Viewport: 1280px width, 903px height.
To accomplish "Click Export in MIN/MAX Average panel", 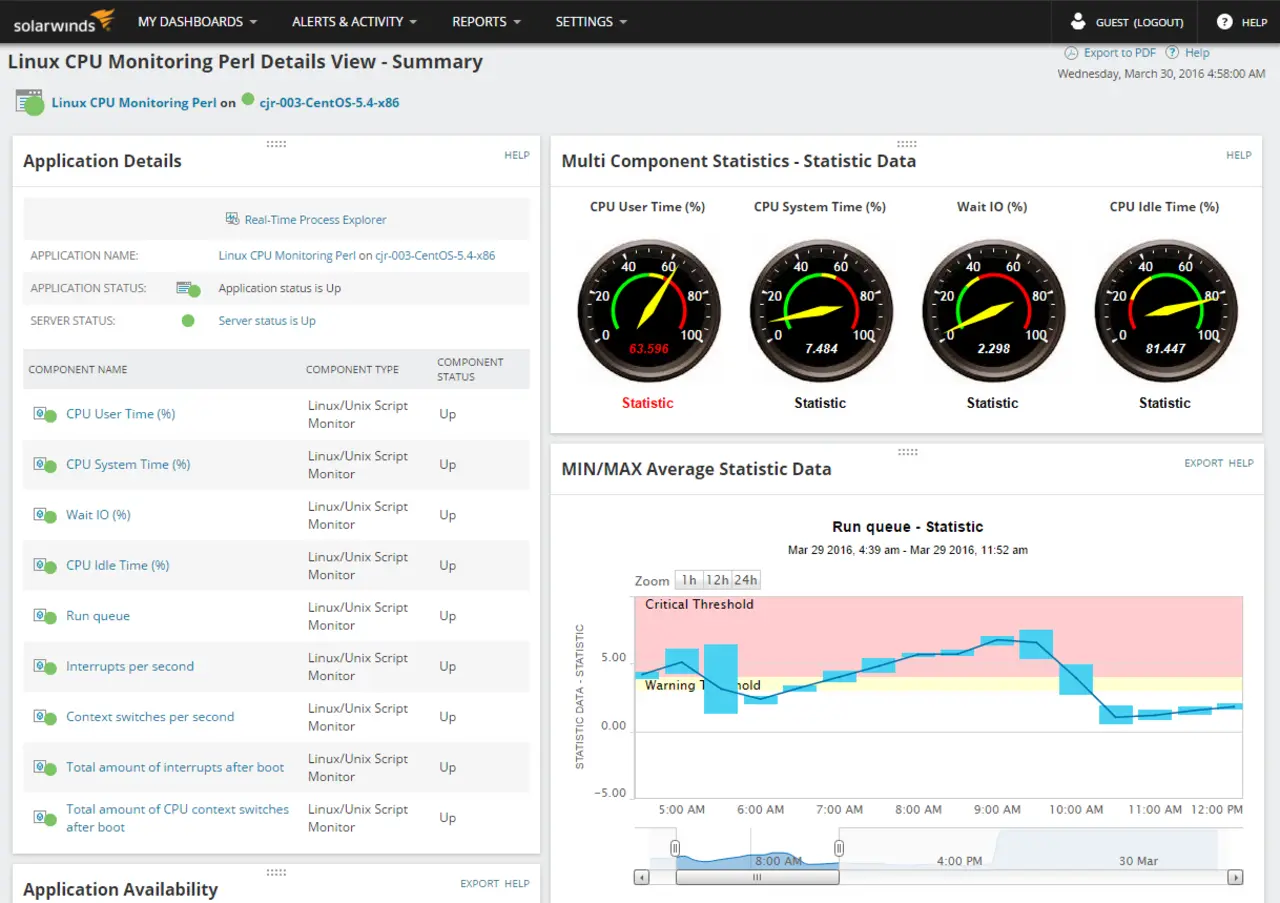I will (x=1203, y=463).
